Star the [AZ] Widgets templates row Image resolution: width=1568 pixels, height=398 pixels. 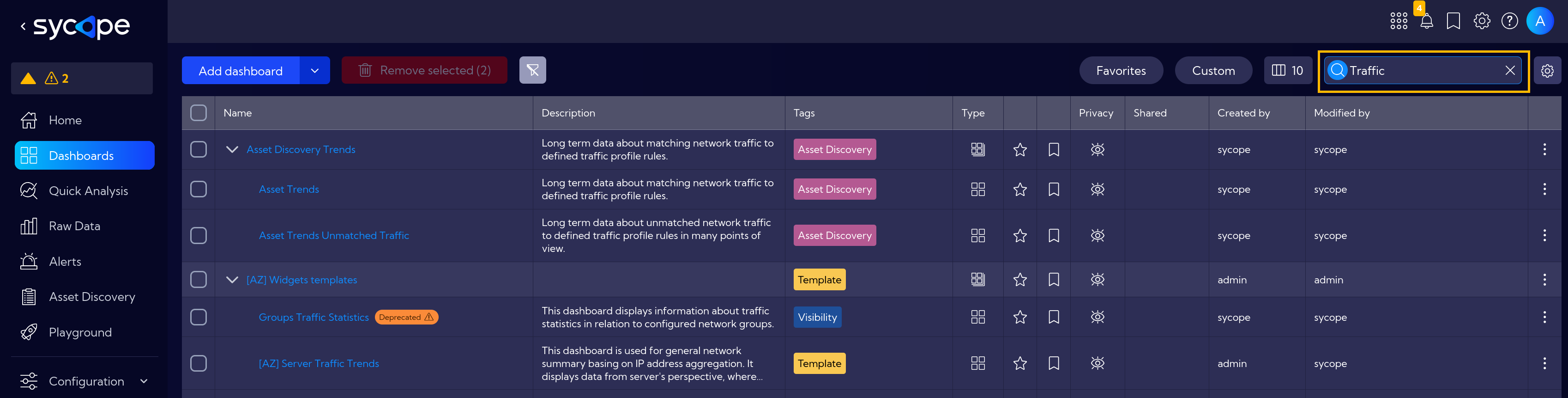click(x=1019, y=280)
